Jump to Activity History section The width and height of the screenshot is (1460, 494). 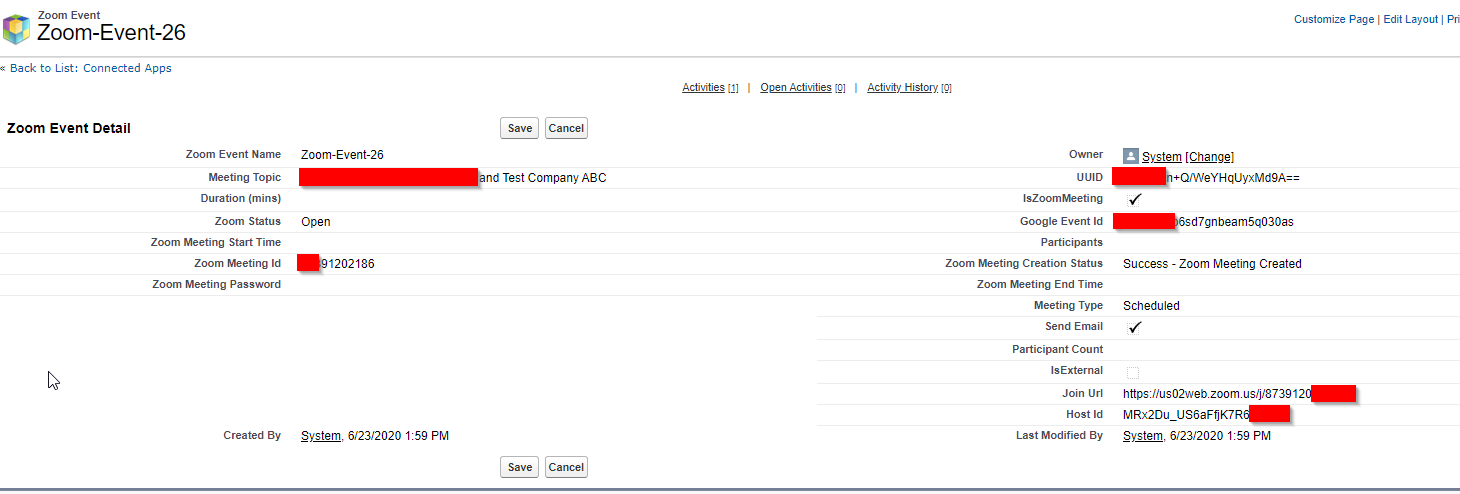point(902,87)
